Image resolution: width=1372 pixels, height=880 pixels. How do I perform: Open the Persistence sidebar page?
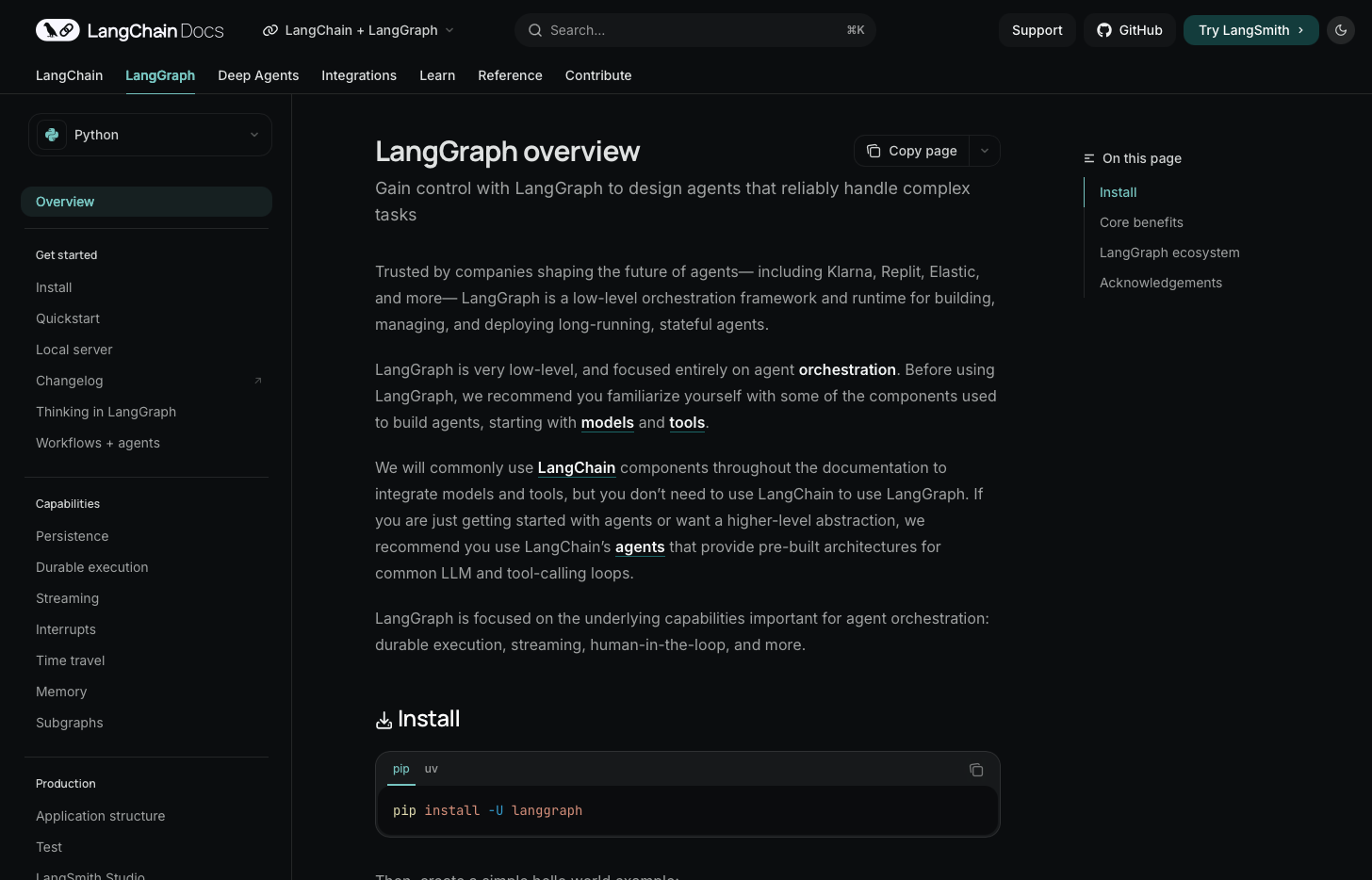coord(73,536)
